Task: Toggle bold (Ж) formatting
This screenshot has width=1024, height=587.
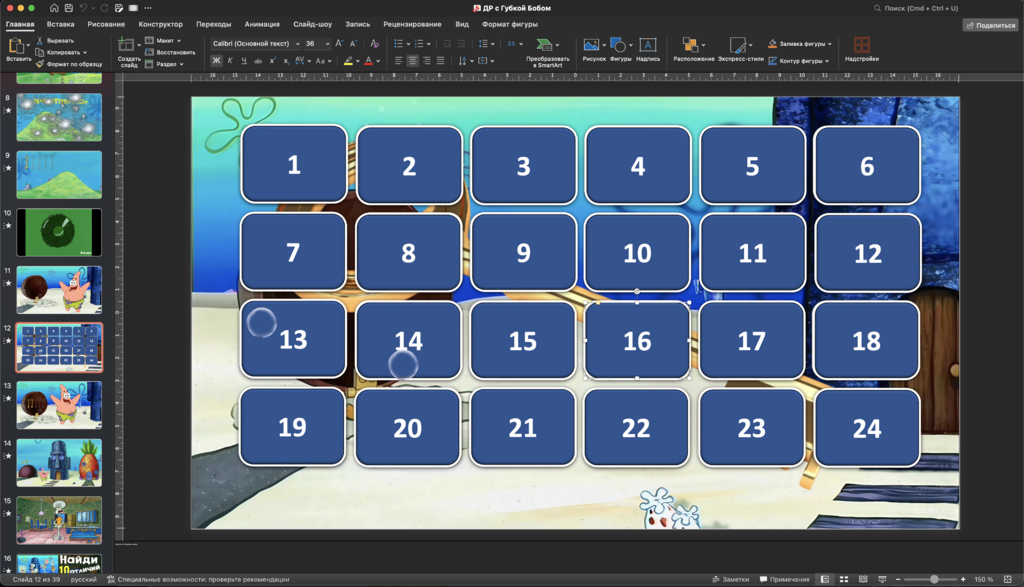Action: click(216, 61)
